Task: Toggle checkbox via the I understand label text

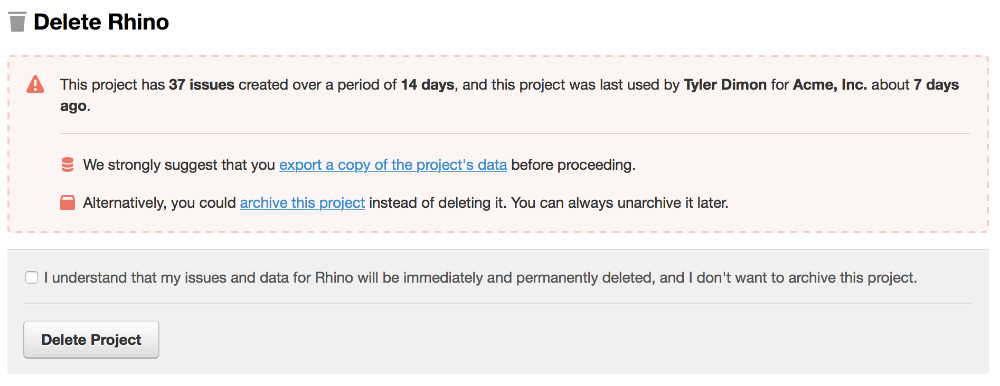Action: [x=480, y=279]
